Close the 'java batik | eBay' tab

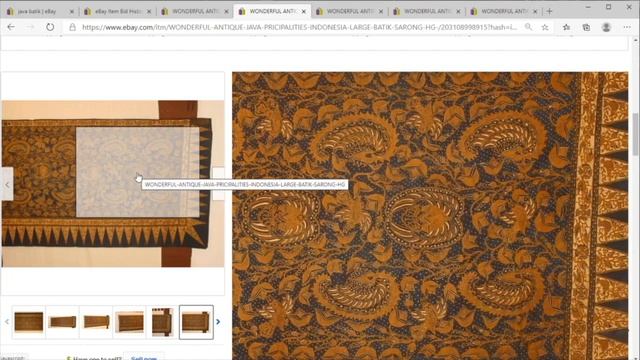tap(72, 12)
